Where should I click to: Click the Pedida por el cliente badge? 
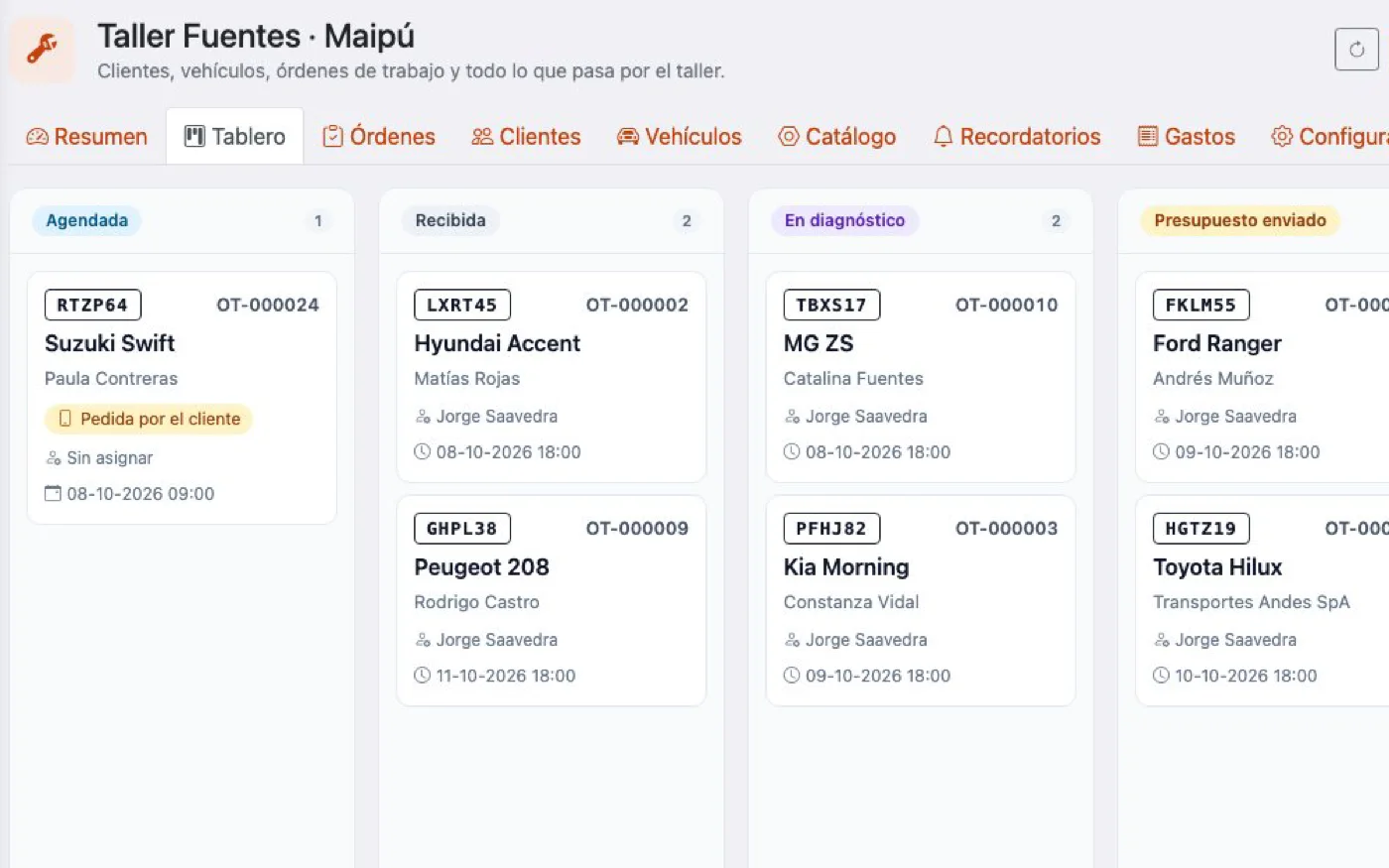click(x=149, y=419)
